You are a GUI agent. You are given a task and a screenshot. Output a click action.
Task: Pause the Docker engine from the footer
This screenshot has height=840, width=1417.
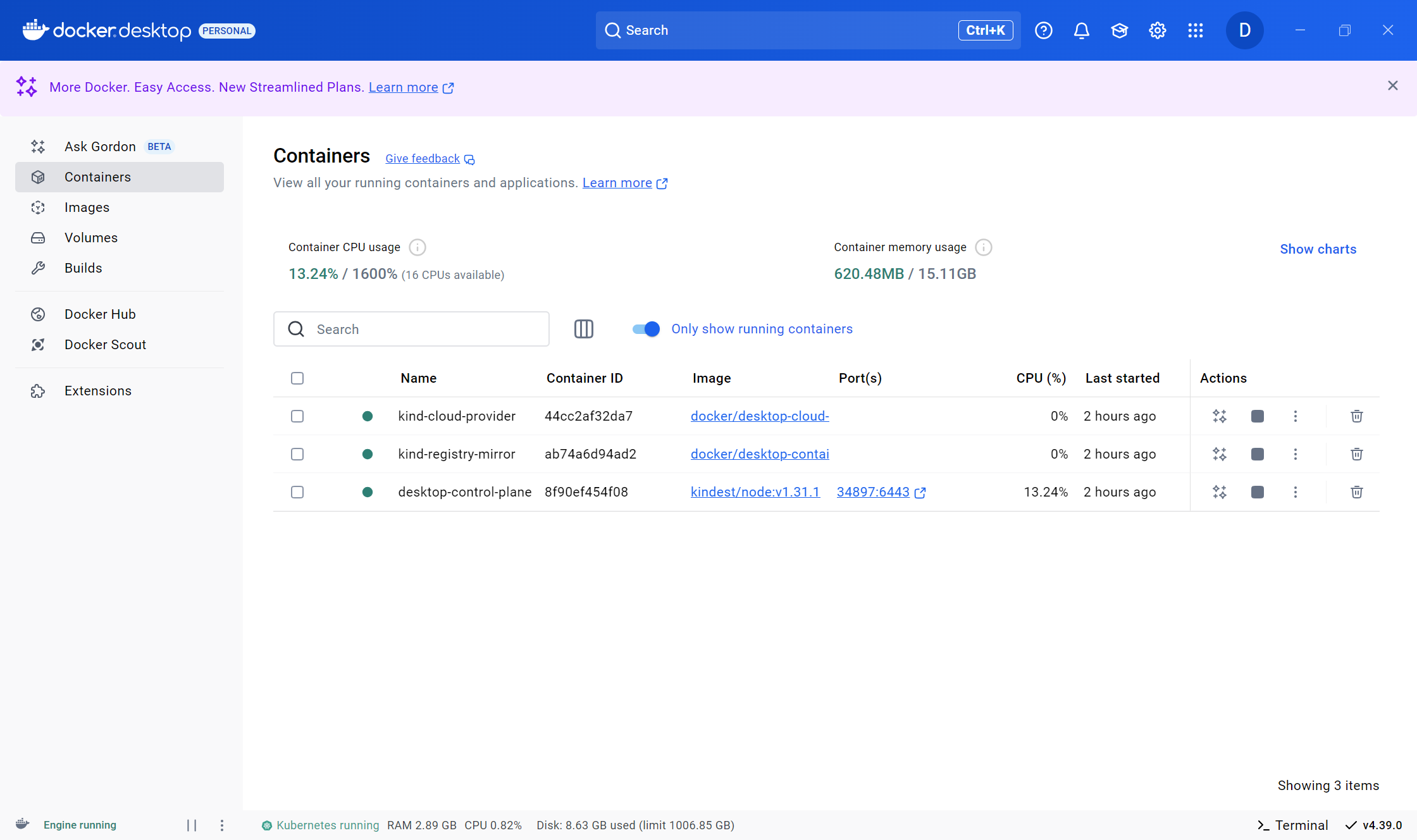192,825
